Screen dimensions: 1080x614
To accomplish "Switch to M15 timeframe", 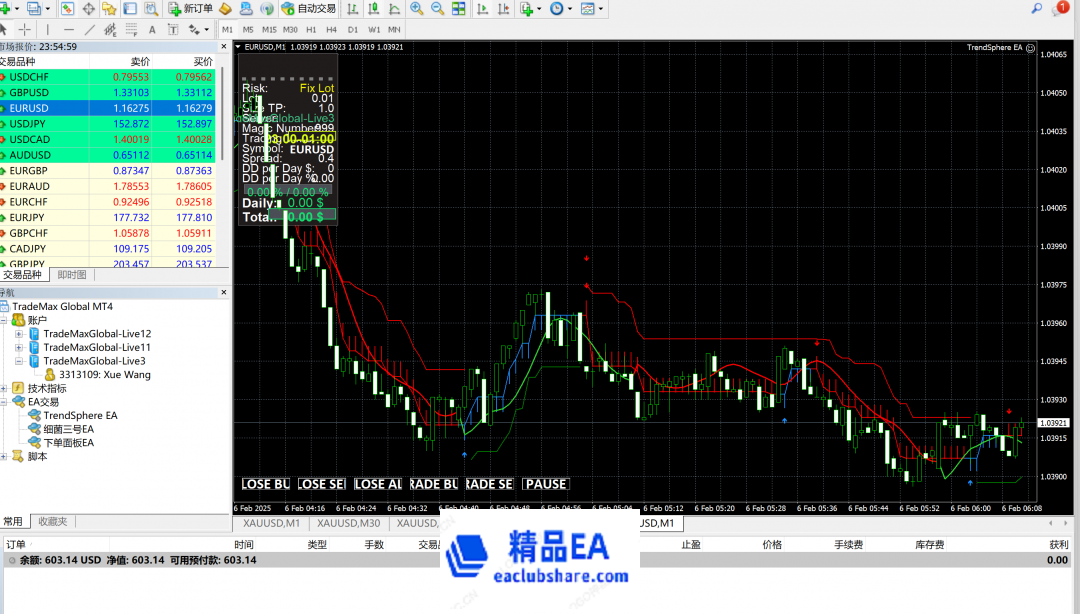I will tap(264, 29).
